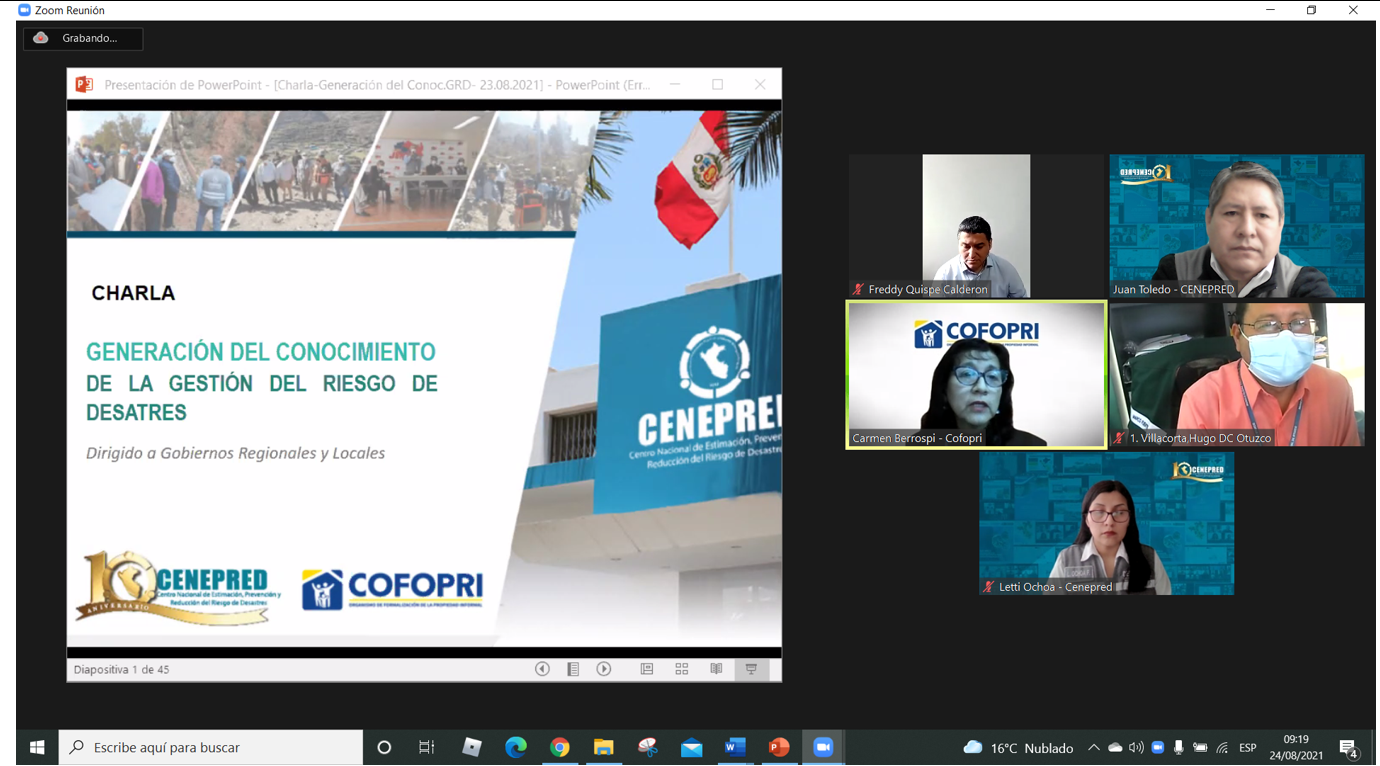Click microphone icon in system tray
1380x766 pixels.
pyautogui.click(x=1179, y=747)
